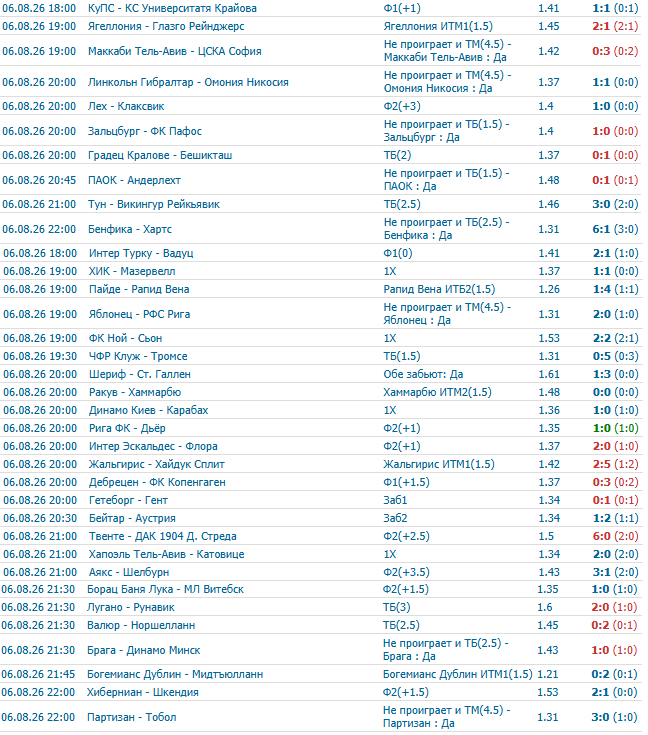648x735 pixels.
Task: Select match Интер Турку - Вадуц
Action: tap(141, 254)
